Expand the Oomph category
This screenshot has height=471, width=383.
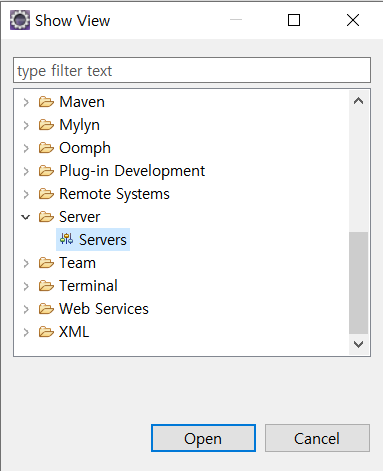[26, 148]
